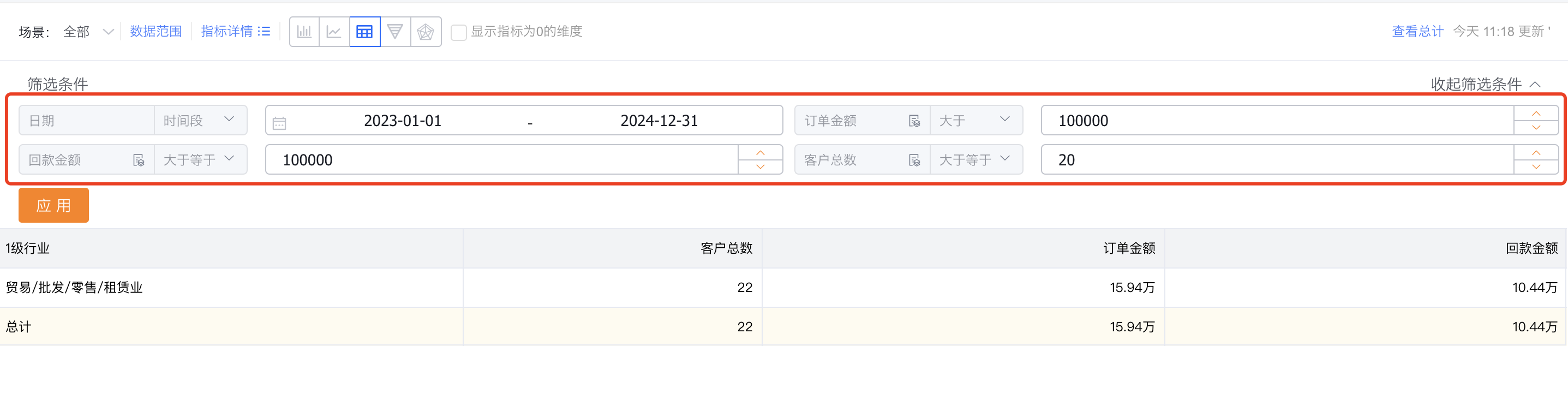Screen dimensions: 1568x417
Task: Select the table view icon
Action: [364, 31]
